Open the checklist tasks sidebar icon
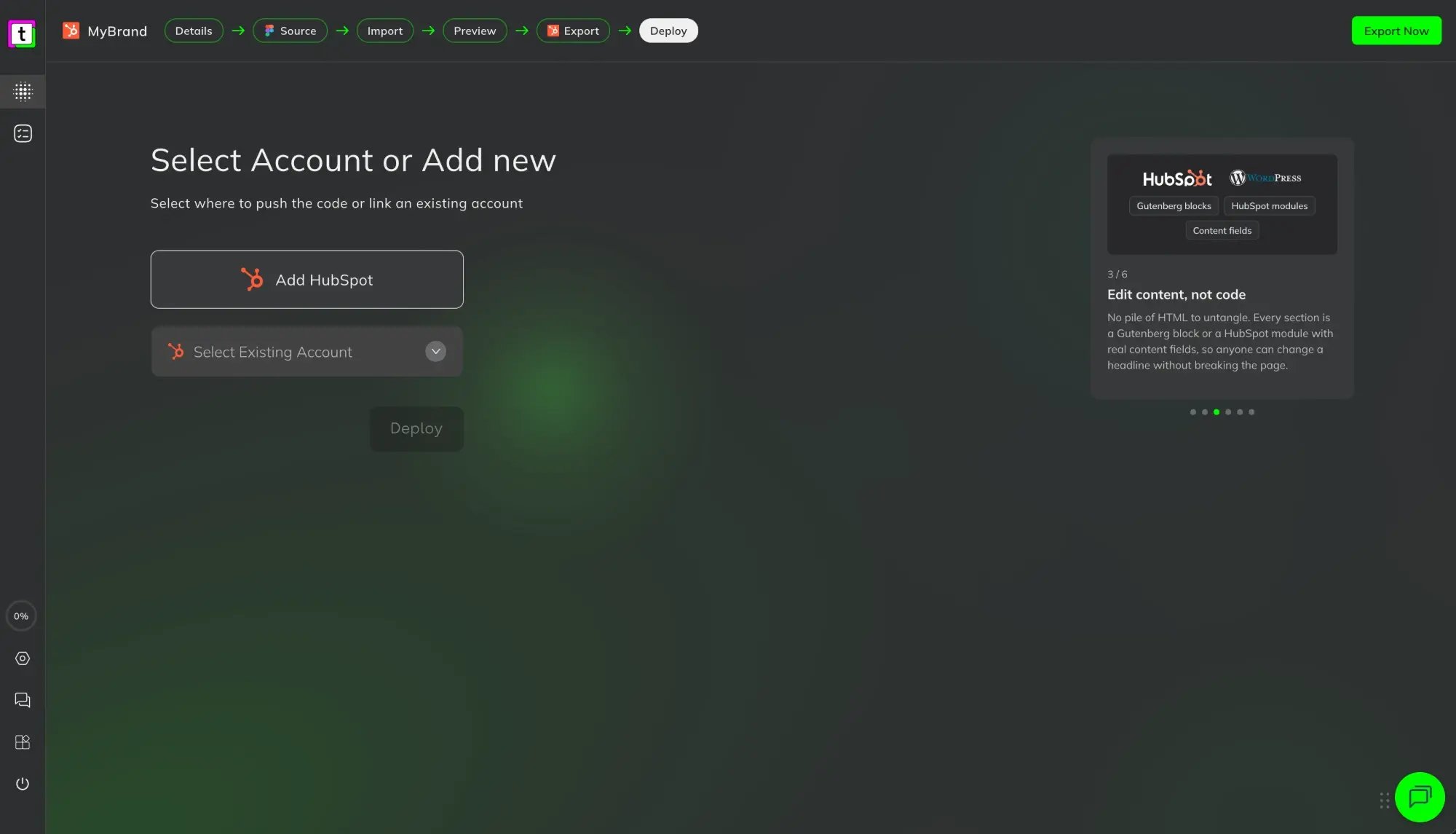Image resolution: width=1456 pixels, height=834 pixels. point(23,133)
